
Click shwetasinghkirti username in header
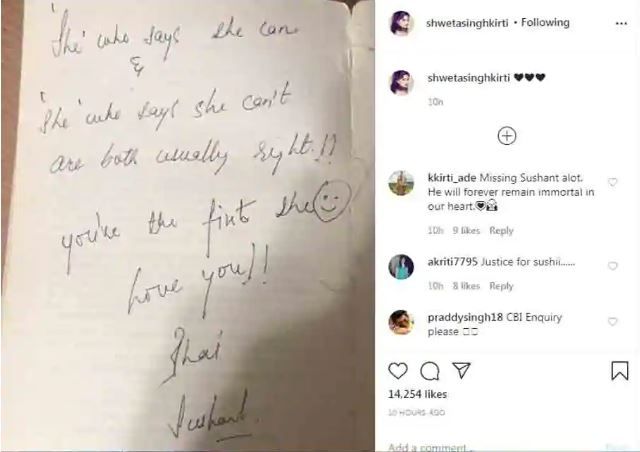click(467, 23)
